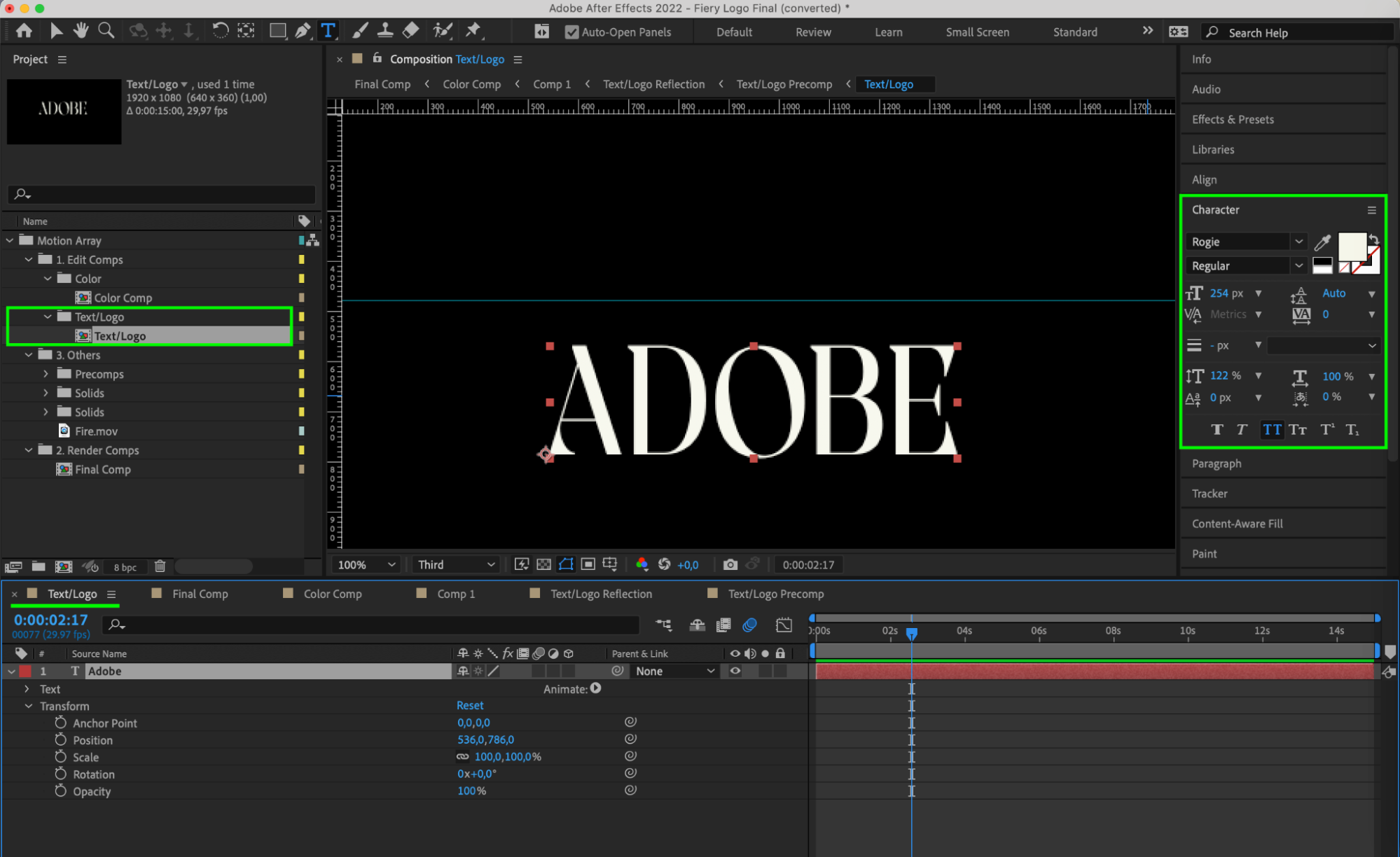Open the Text/Logo Reflection timeline tab
The image size is (1400, 857).
(x=601, y=594)
